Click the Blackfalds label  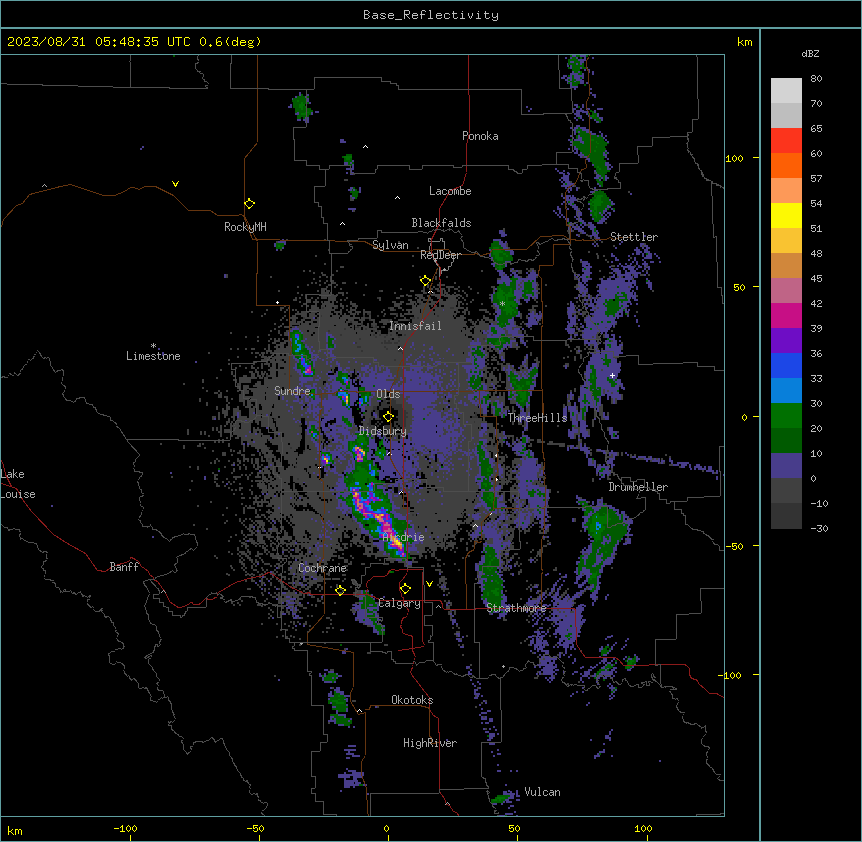(x=441, y=223)
